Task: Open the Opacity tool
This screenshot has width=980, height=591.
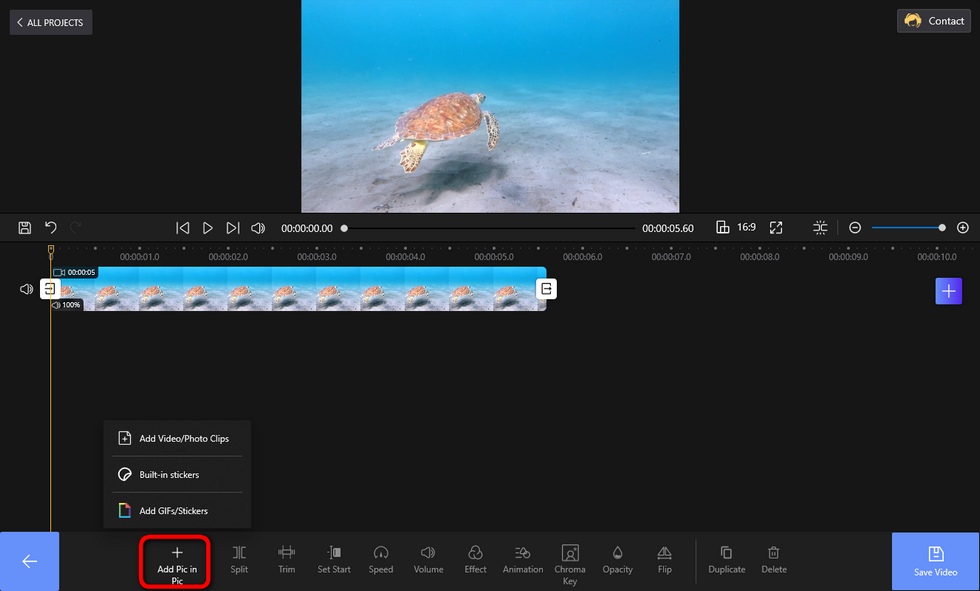Action: pyautogui.click(x=618, y=560)
